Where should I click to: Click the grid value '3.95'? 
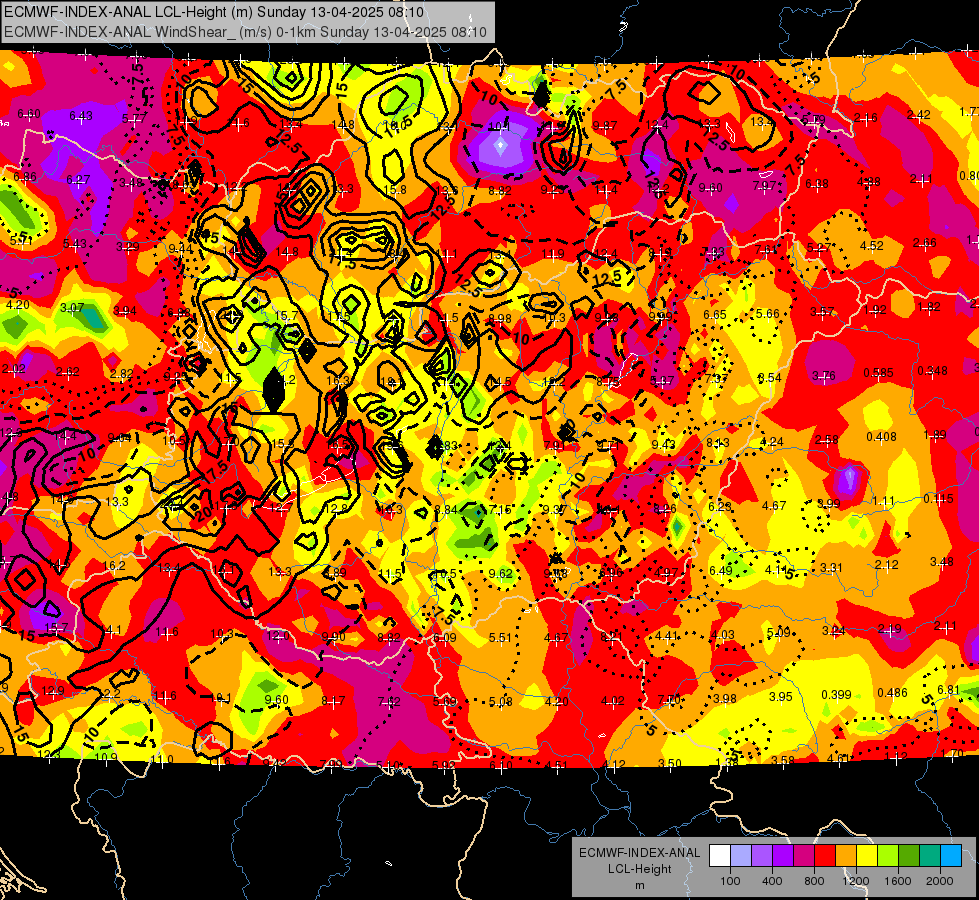point(780,696)
